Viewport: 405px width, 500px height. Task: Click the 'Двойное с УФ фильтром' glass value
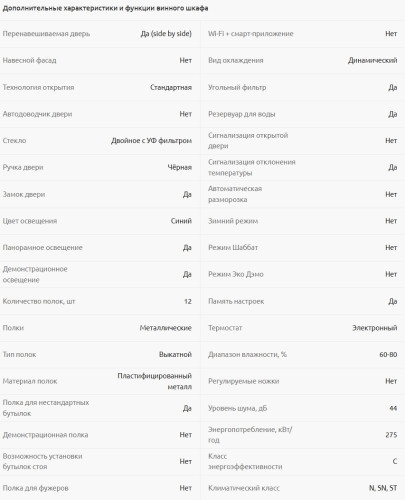(151, 141)
